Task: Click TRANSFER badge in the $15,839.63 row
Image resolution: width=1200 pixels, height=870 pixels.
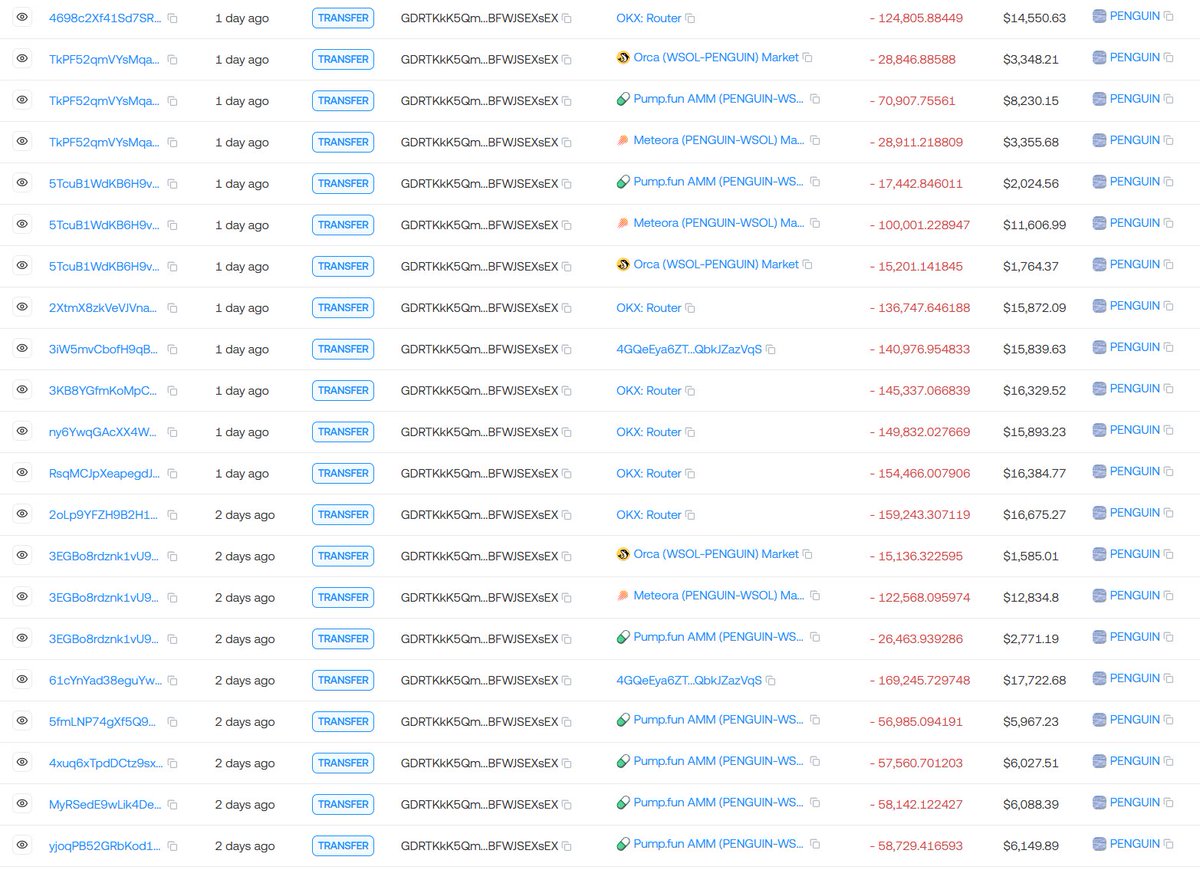Action: [343, 349]
